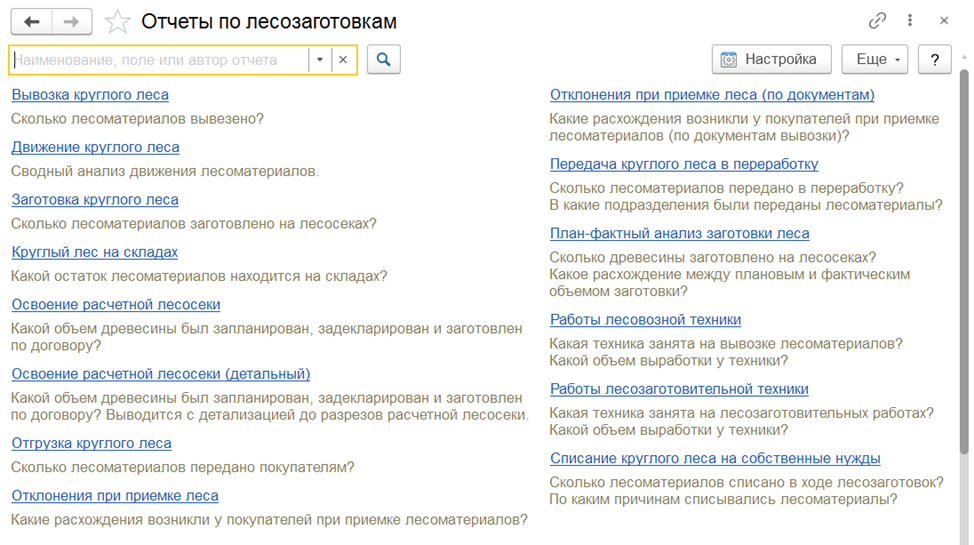Image resolution: width=974 pixels, height=545 pixels.
Task: Click text 'Сколько лесоматериалов передано в переработку?'
Action: [x=727, y=188]
